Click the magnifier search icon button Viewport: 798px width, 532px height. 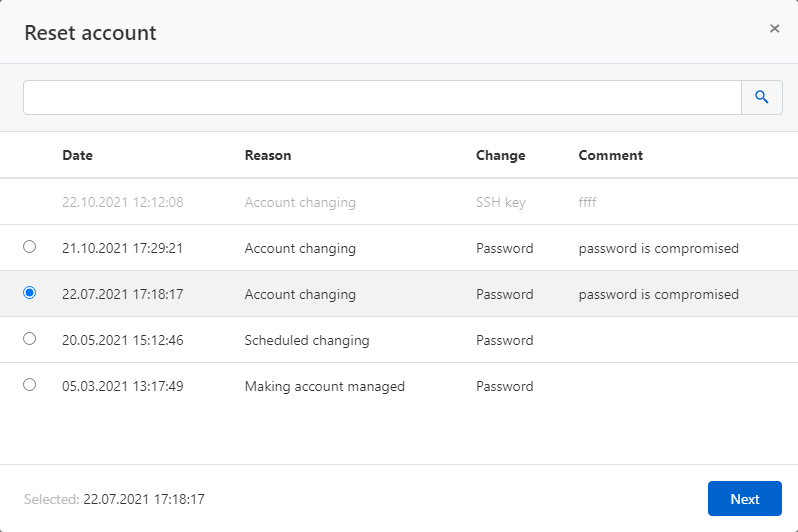pyautogui.click(x=761, y=97)
